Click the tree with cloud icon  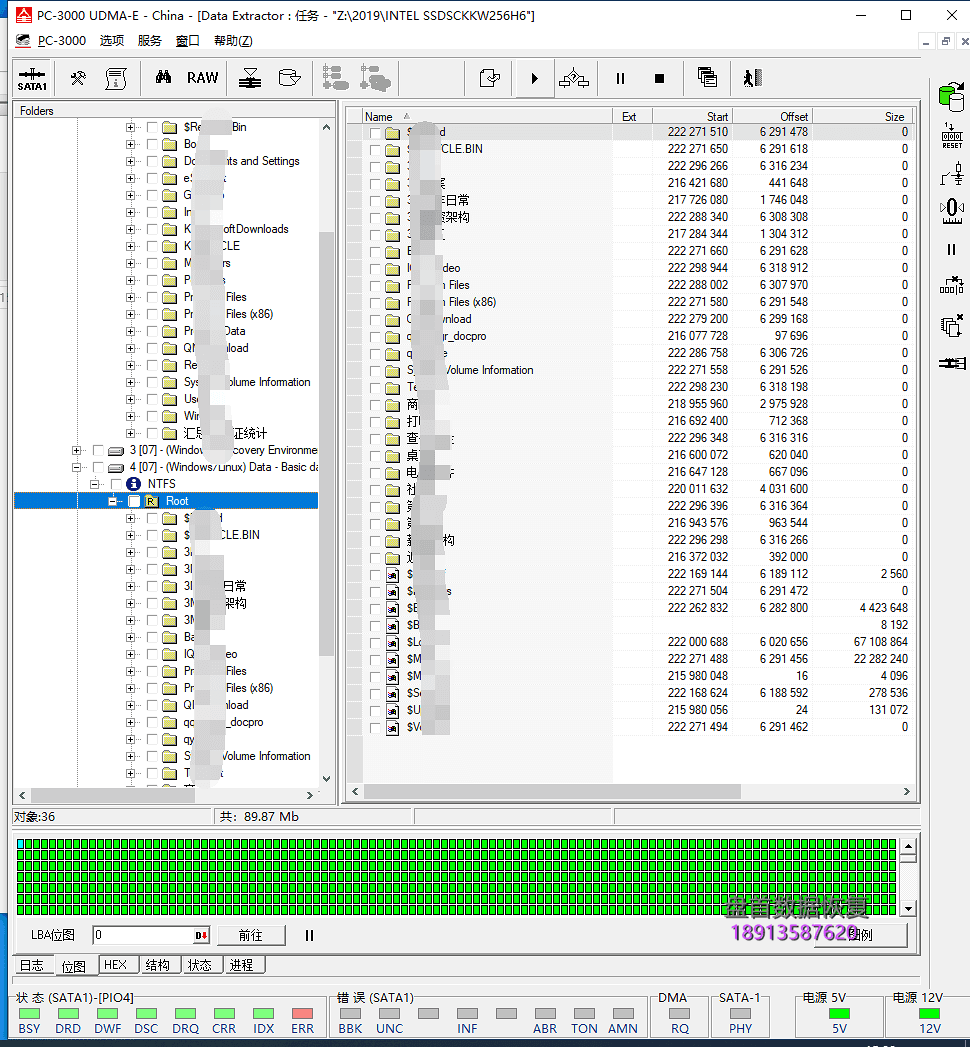pos(375,78)
